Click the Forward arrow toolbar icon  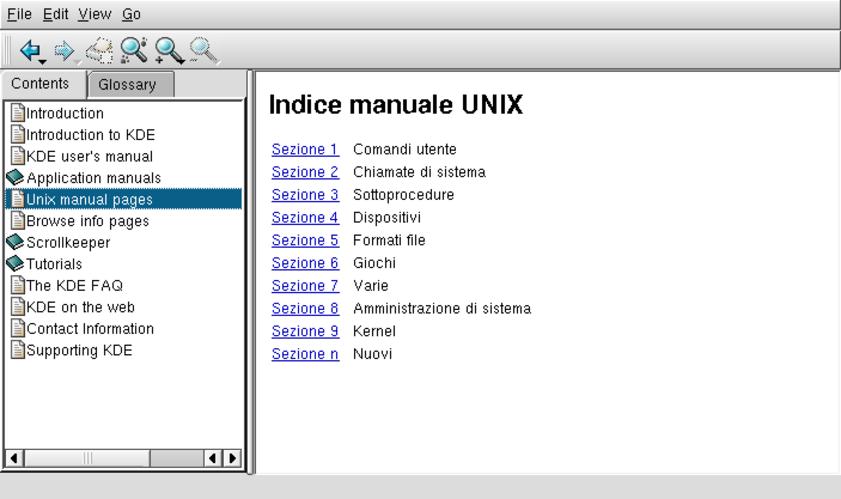pyautogui.click(x=63, y=49)
